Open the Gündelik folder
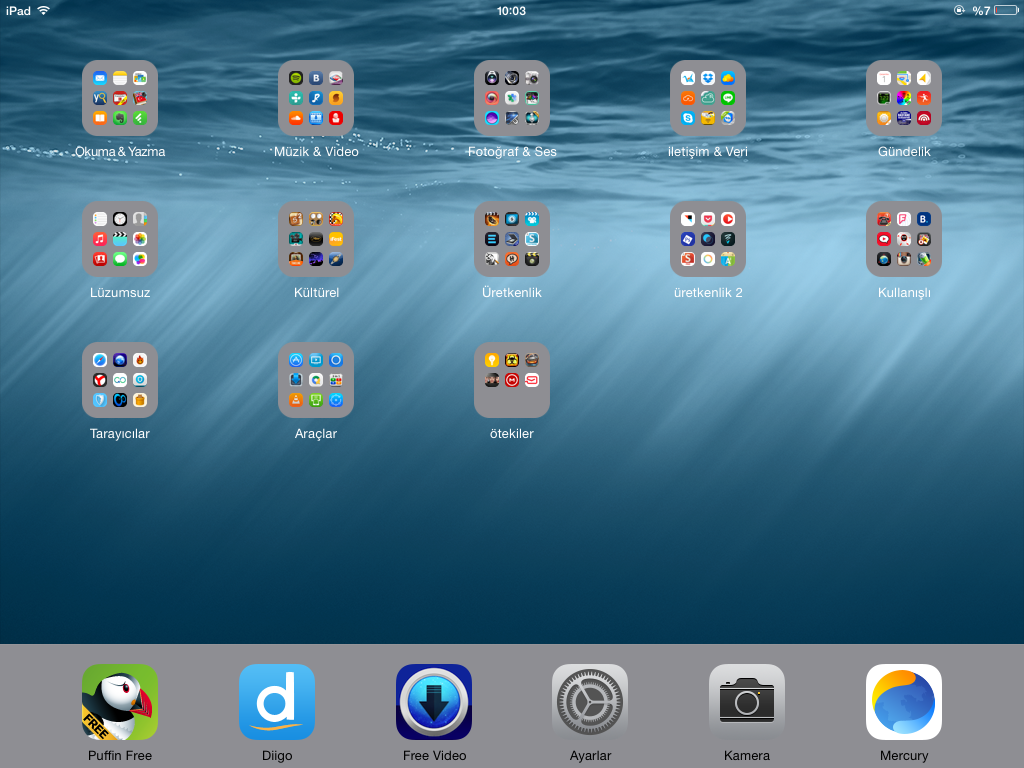Viewport: 1024px width, 768px height. (x=904, y=98)
